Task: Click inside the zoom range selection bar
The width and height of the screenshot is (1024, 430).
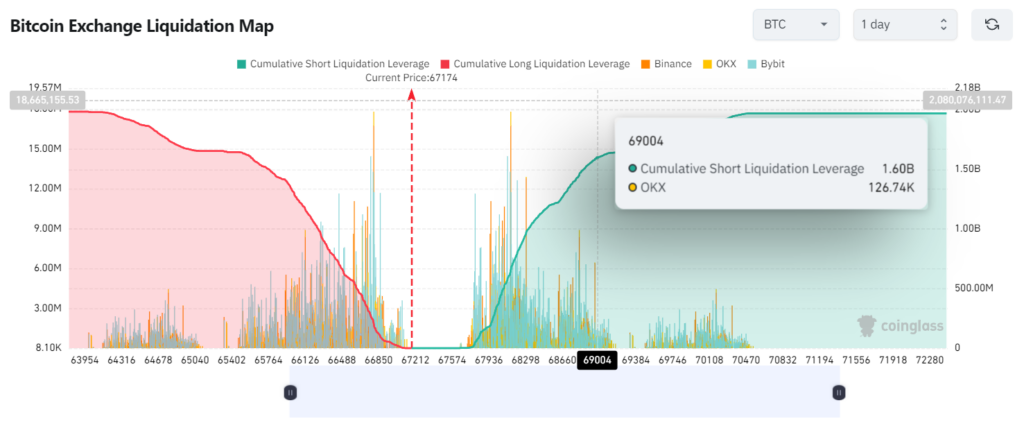Action: point(564,392)
